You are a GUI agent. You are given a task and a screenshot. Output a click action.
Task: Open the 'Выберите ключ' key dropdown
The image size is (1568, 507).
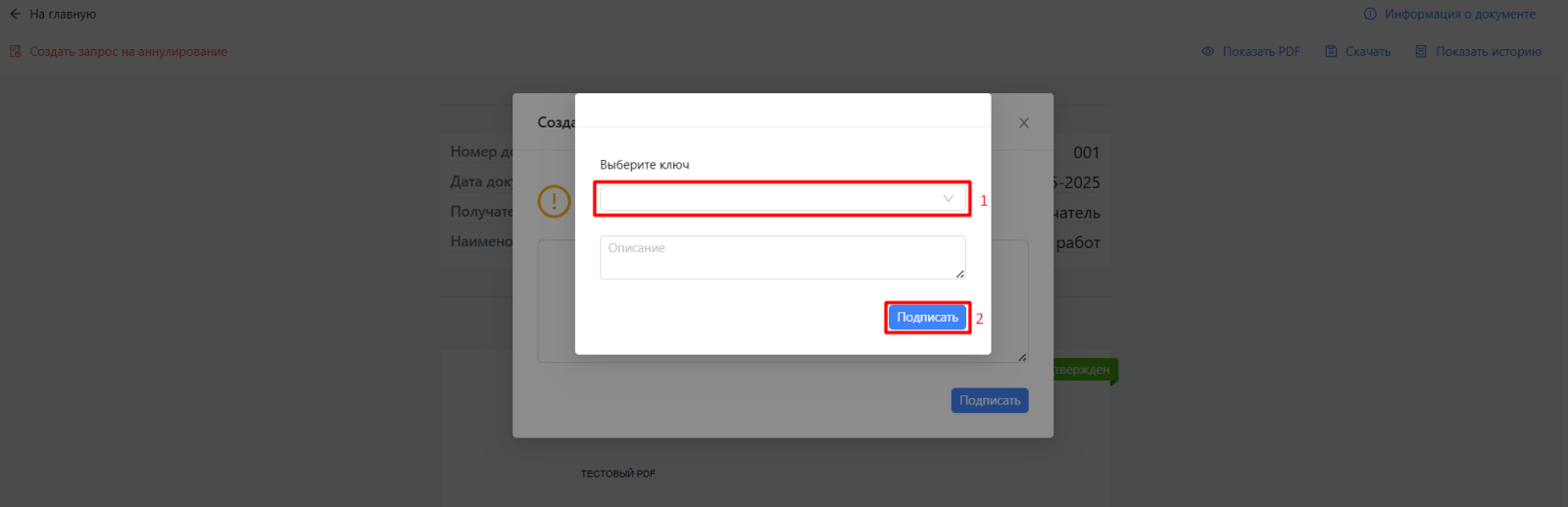click(x=782, y=199)
